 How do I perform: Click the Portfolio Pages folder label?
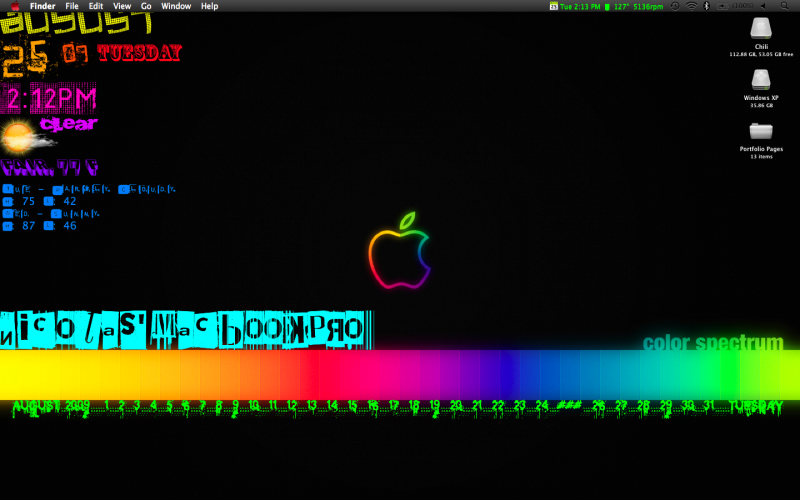pyautogui.click(x=761, y=149)
